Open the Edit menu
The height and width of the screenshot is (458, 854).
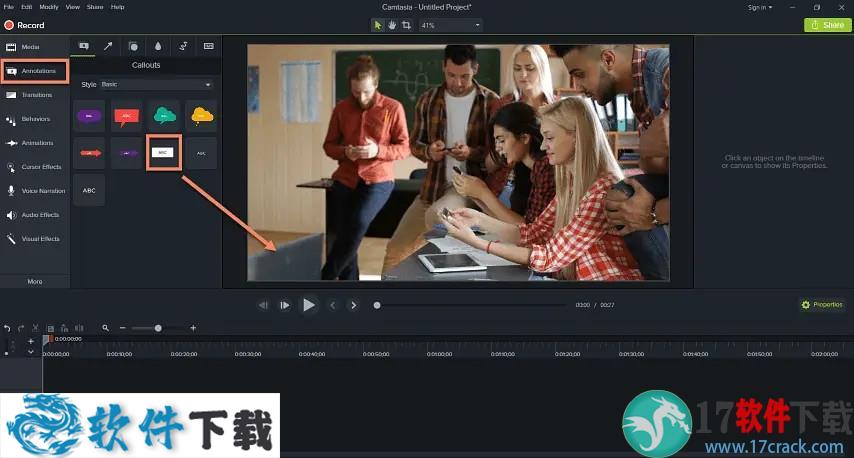(x=27, y=7)
